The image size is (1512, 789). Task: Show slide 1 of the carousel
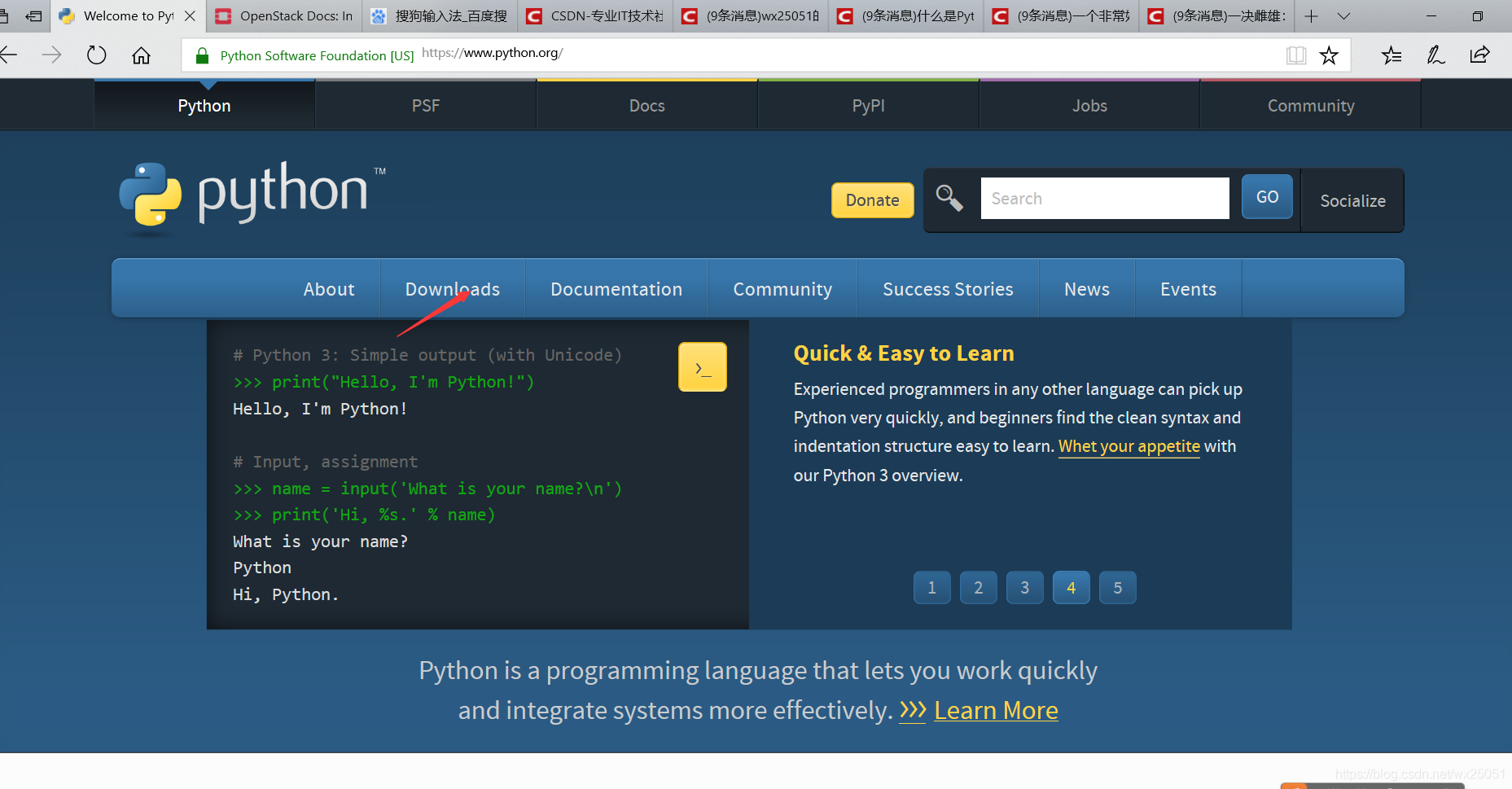tap(932, 588)
